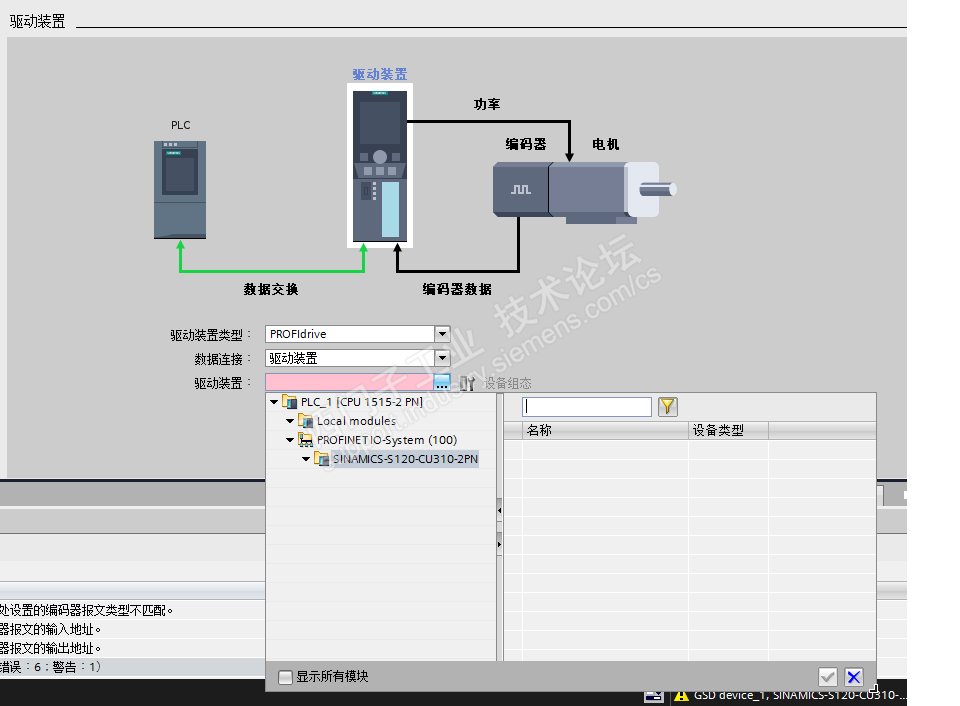Sort by the 设备类型 column header
Viewport: 960px width, 706px height.
728,430
